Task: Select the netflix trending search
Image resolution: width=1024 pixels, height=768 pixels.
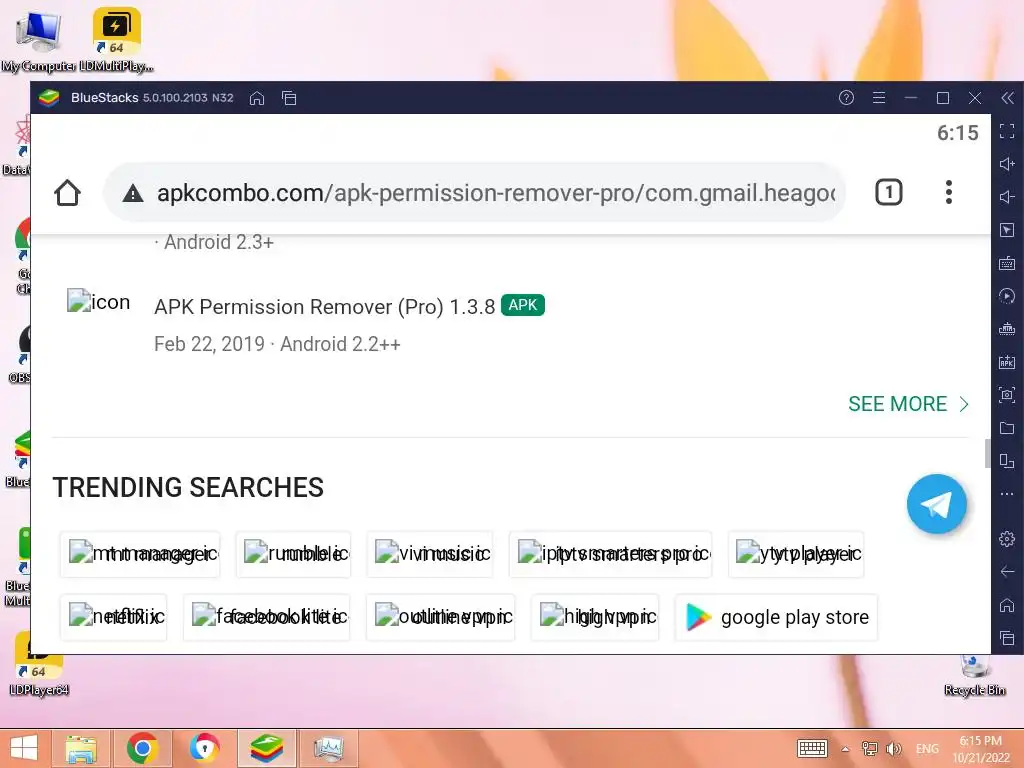Action: 114,617
